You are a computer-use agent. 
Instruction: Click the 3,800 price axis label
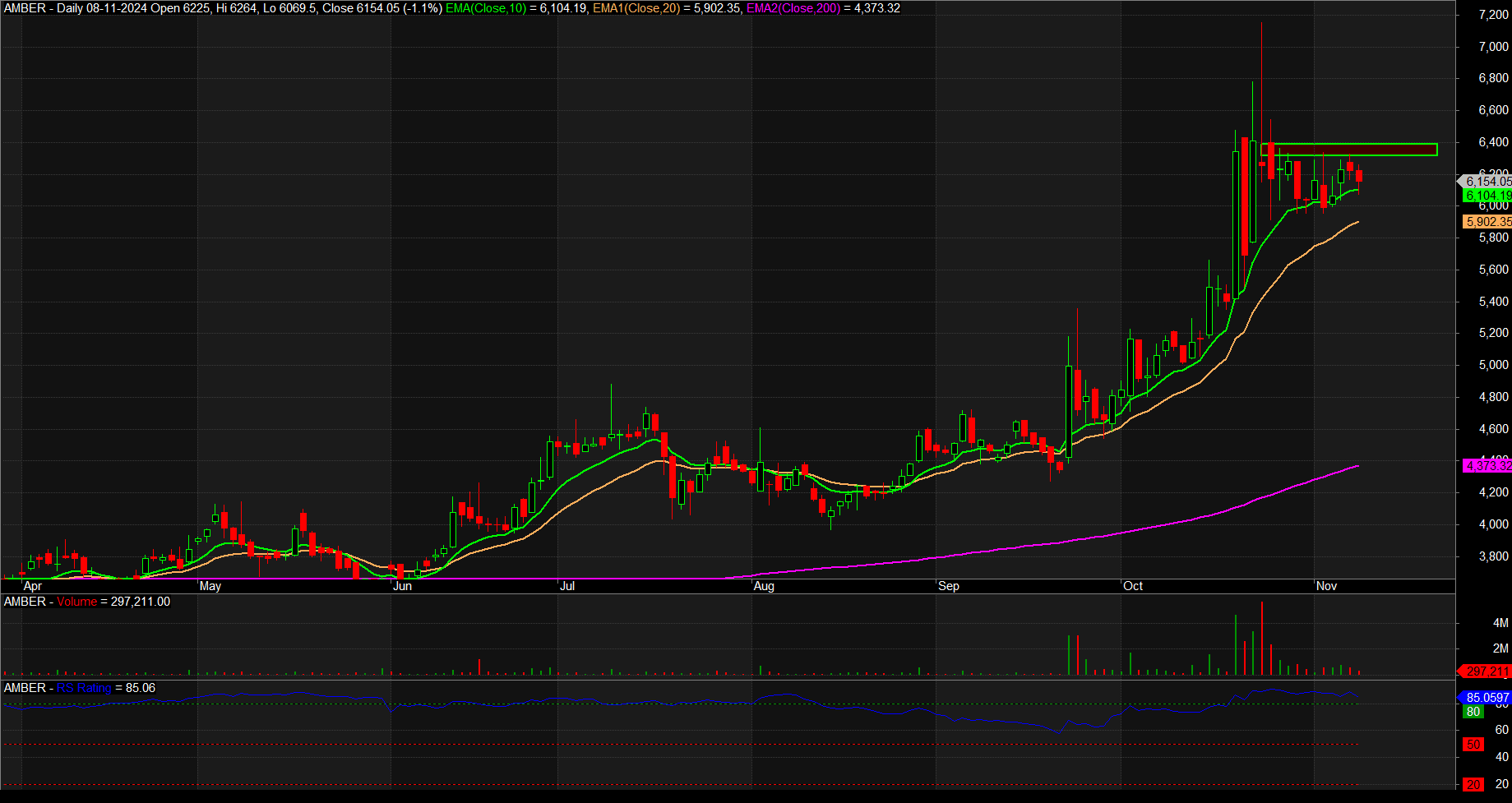pyautogui.click(x=1493, y=556)
